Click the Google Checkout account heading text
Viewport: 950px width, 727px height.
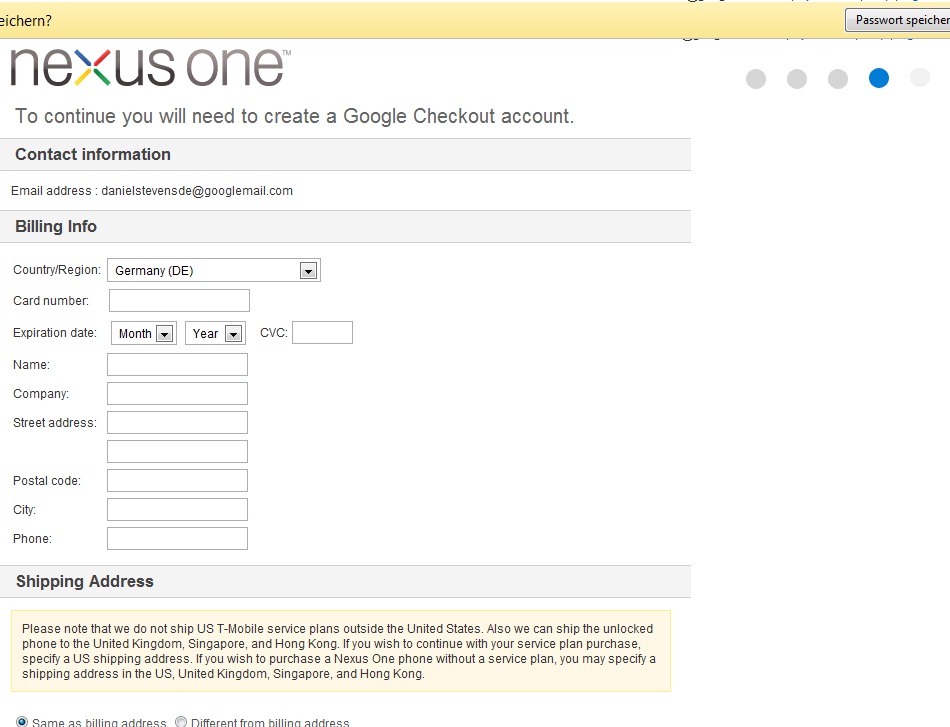pyautogui.click(x=294, y=116)
